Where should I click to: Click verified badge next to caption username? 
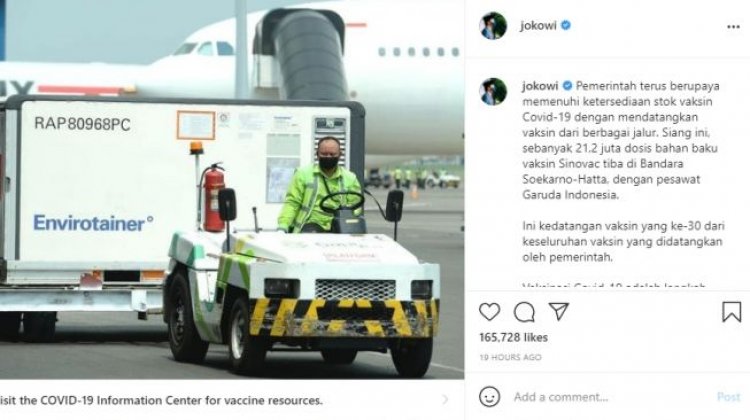coord(567,86)
